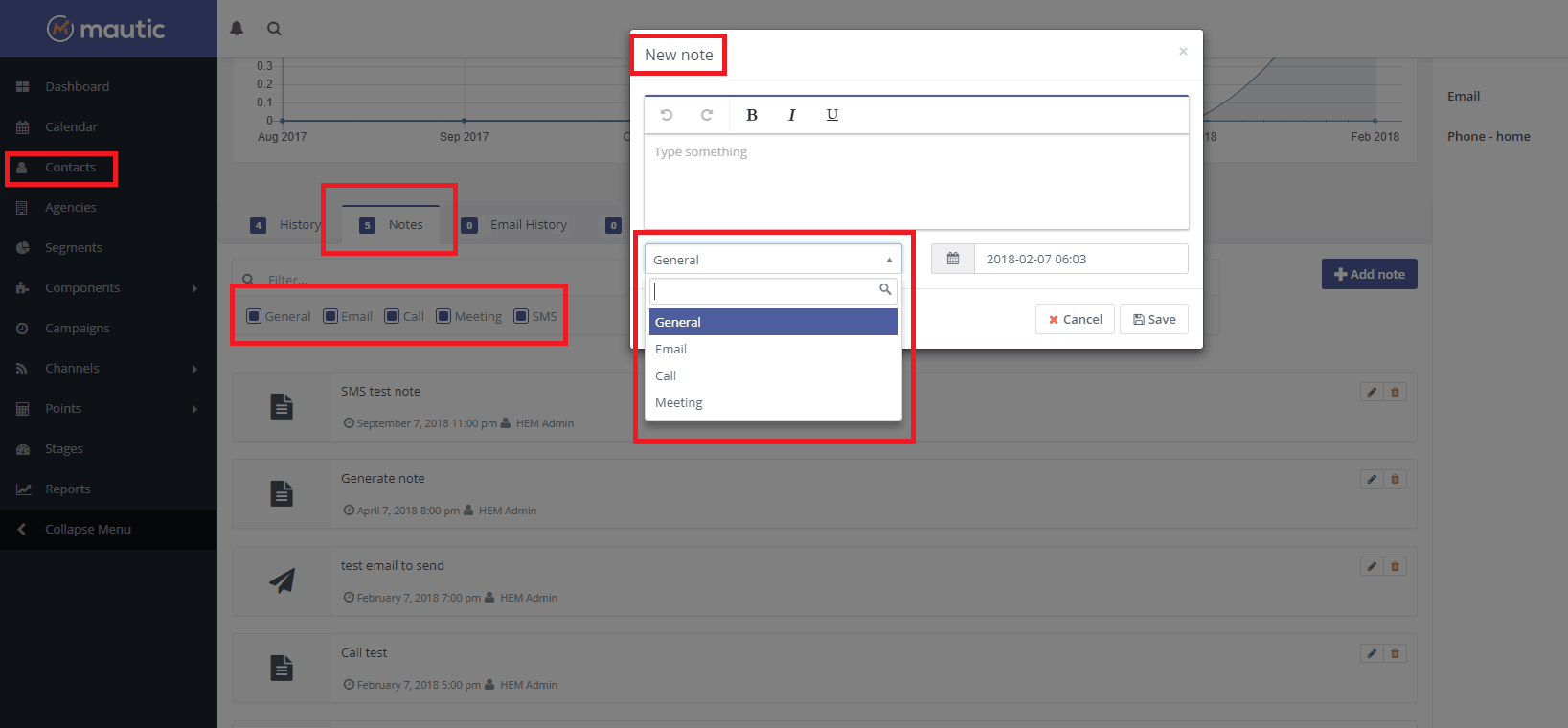Edit the test email to send note
This screenshot has width=1568, height=728.
click(1372, 566)
